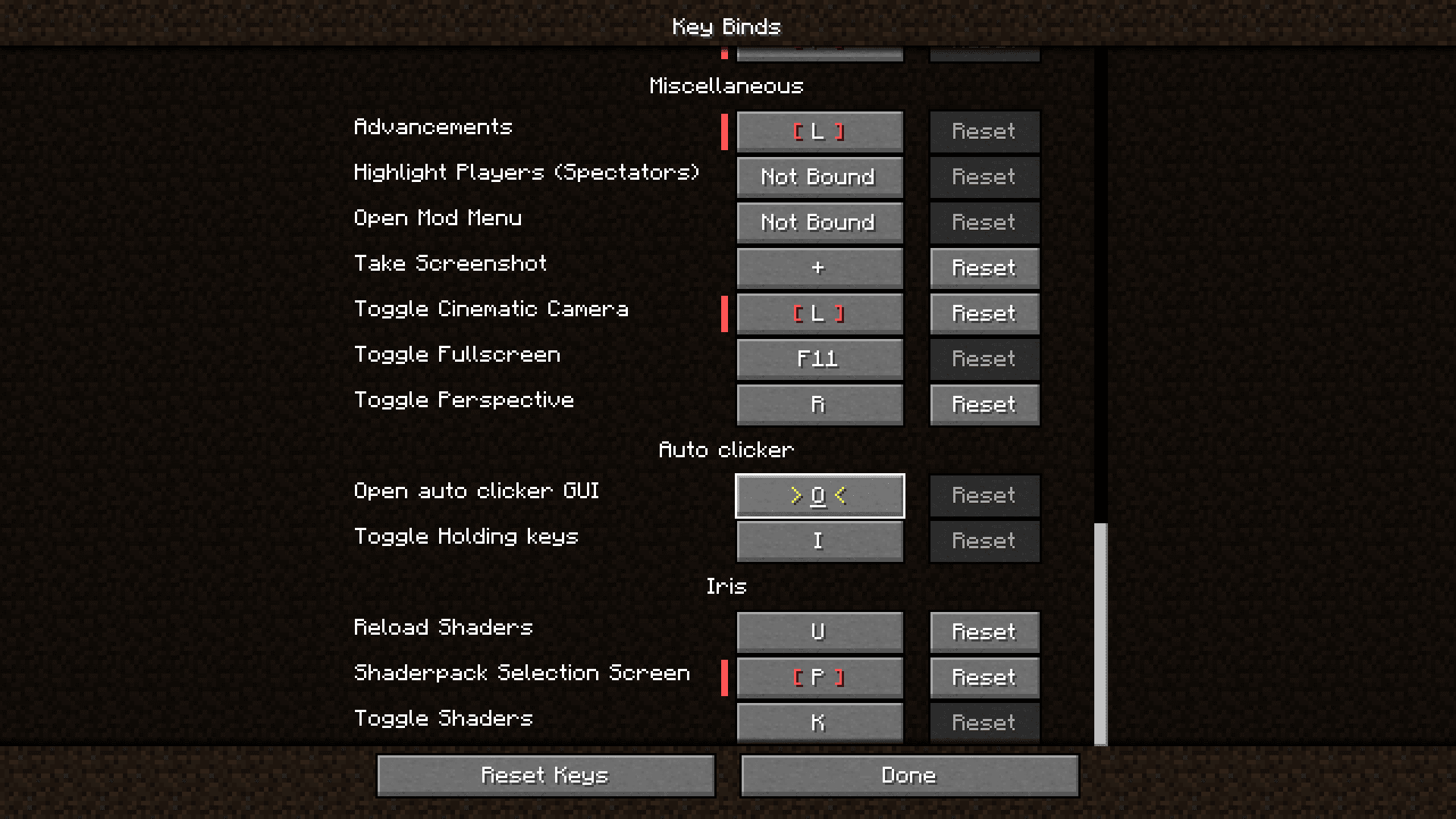Reset the Advancements key binding

pyautogui.click(x=984, y=131)
